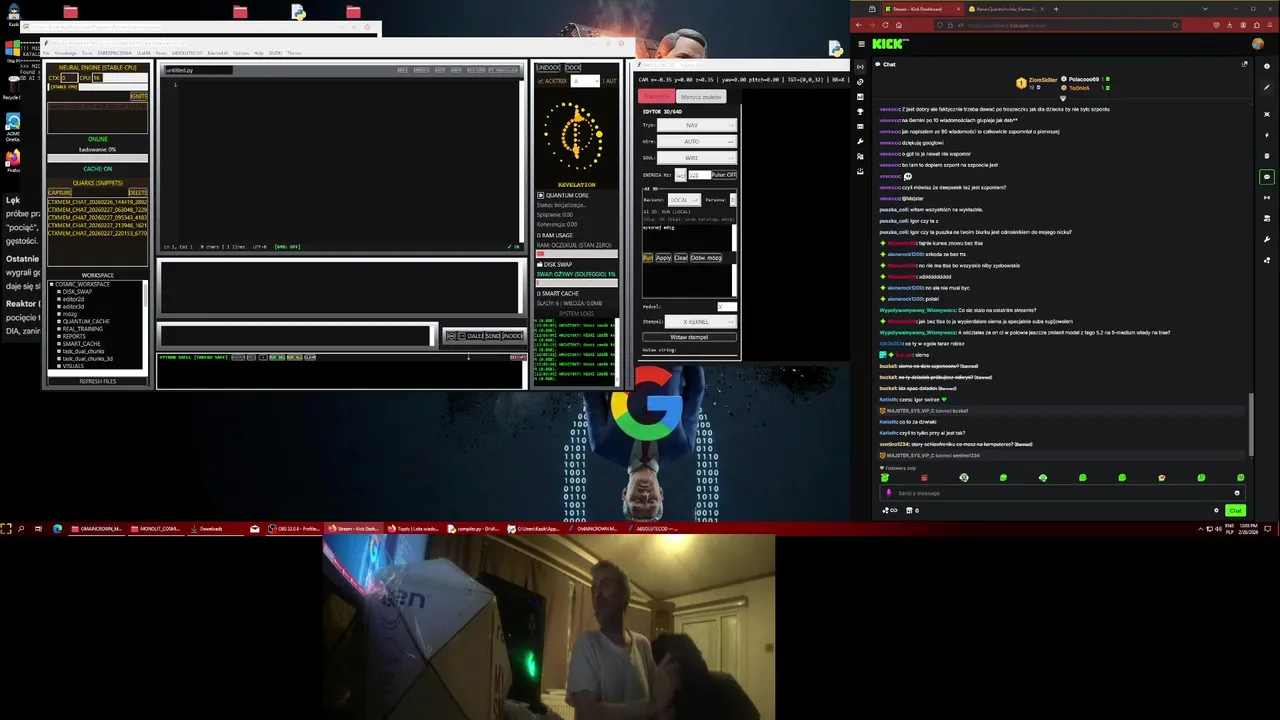Select editor3d in the workspace tree
Viewport: 1280px width, 720px height.
[x=74, y=306]
